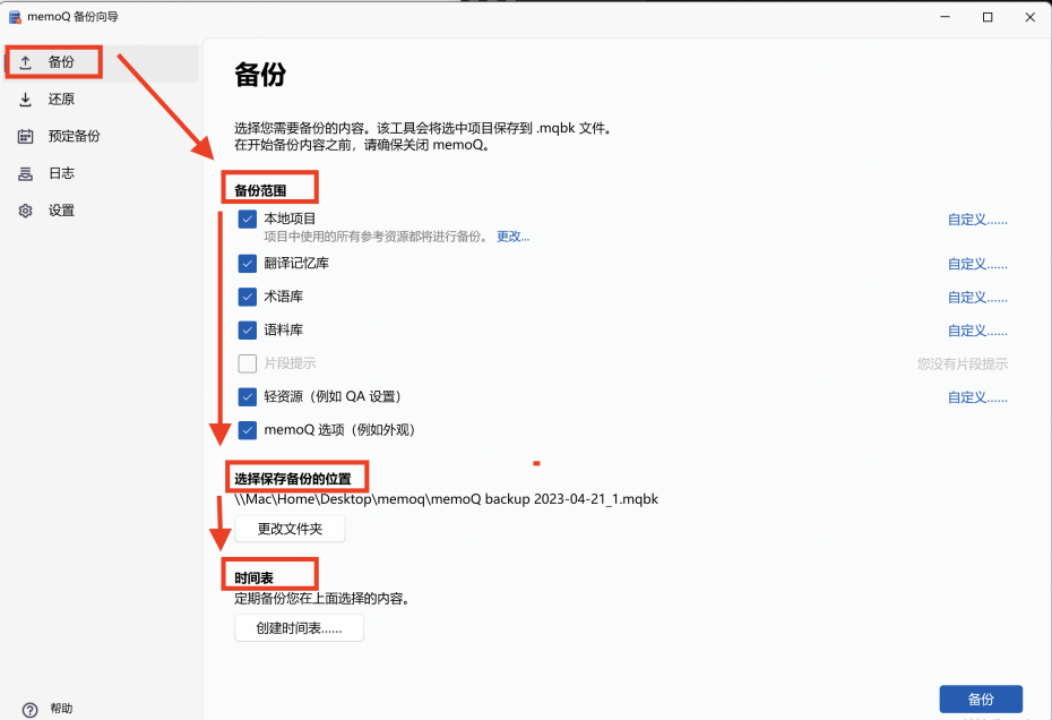The height and width of the screenshot is (720, 1052).
Task: Go to the 日志 page
Action: (102, 174)
